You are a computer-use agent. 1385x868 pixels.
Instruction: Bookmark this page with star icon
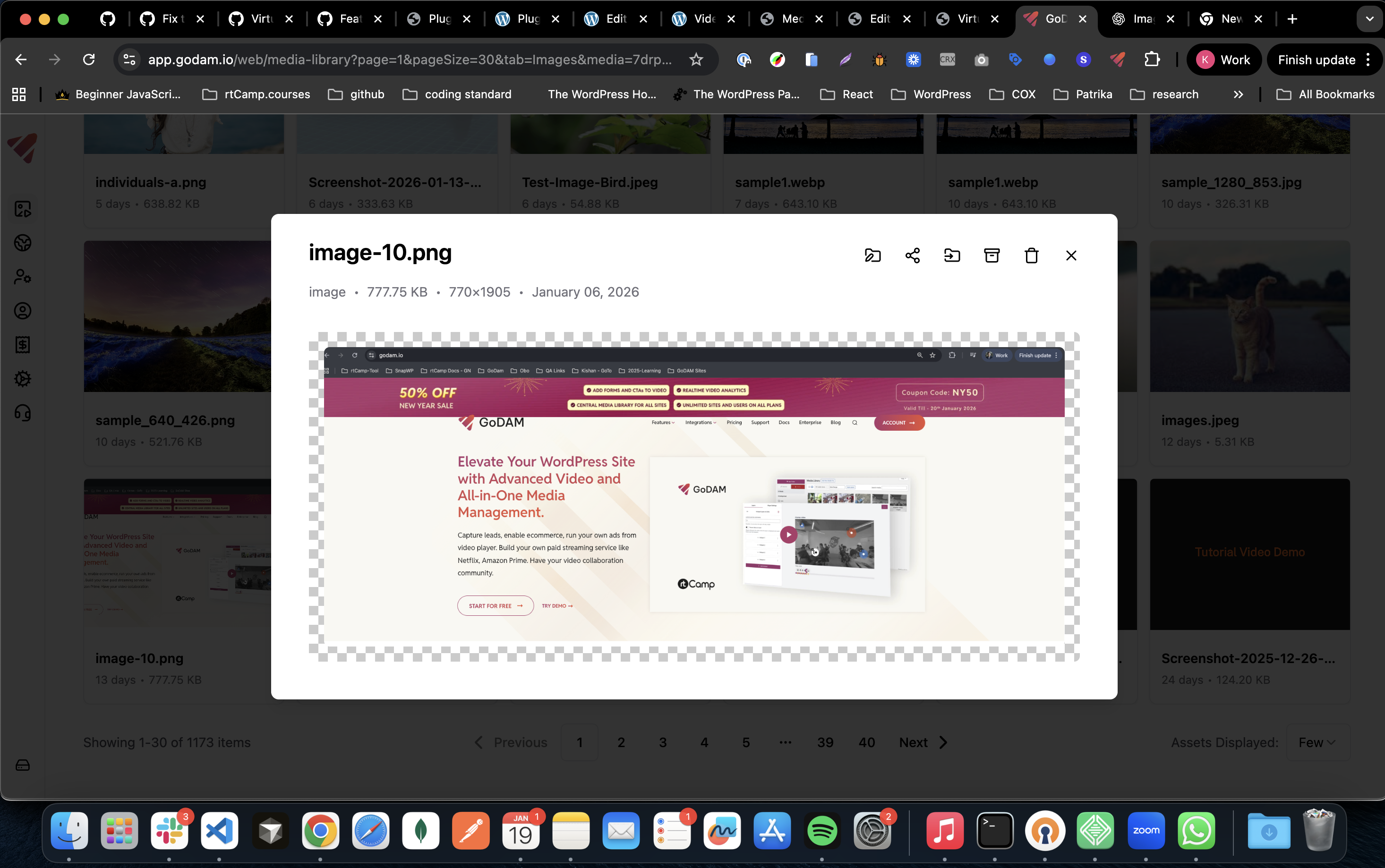(x=696, y=60)
